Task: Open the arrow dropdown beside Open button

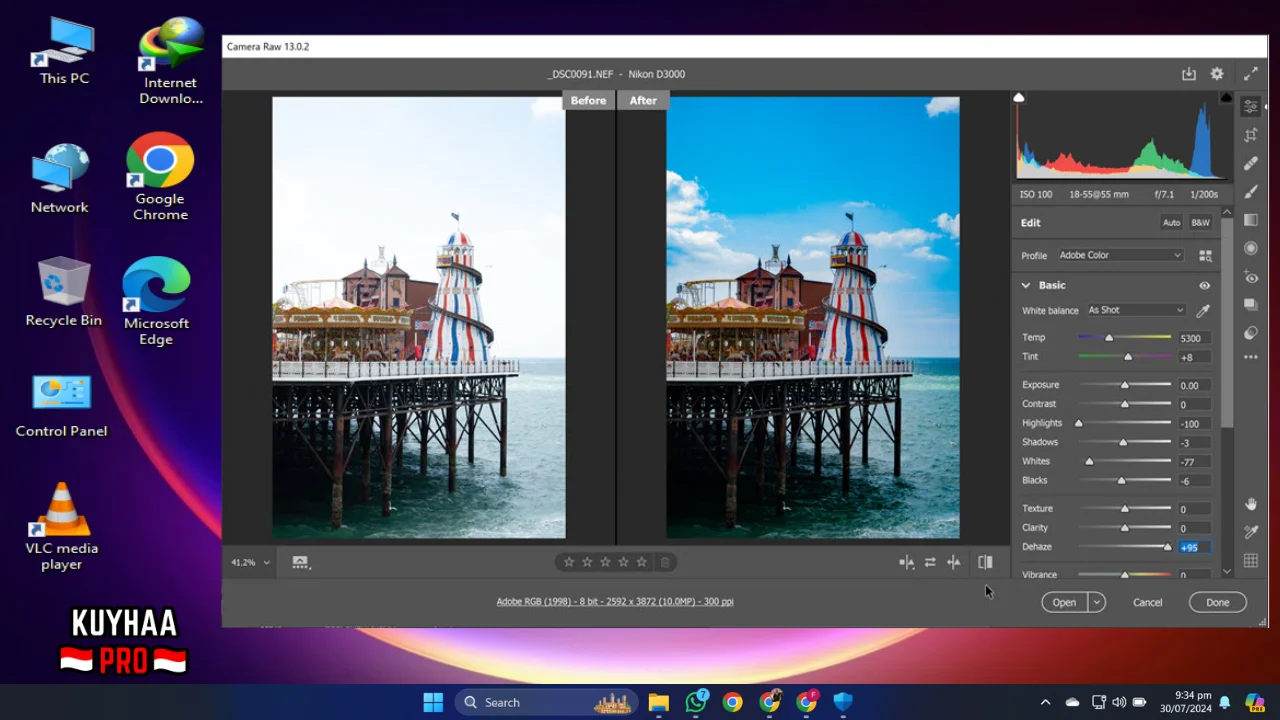Action: coord(1097,602)
